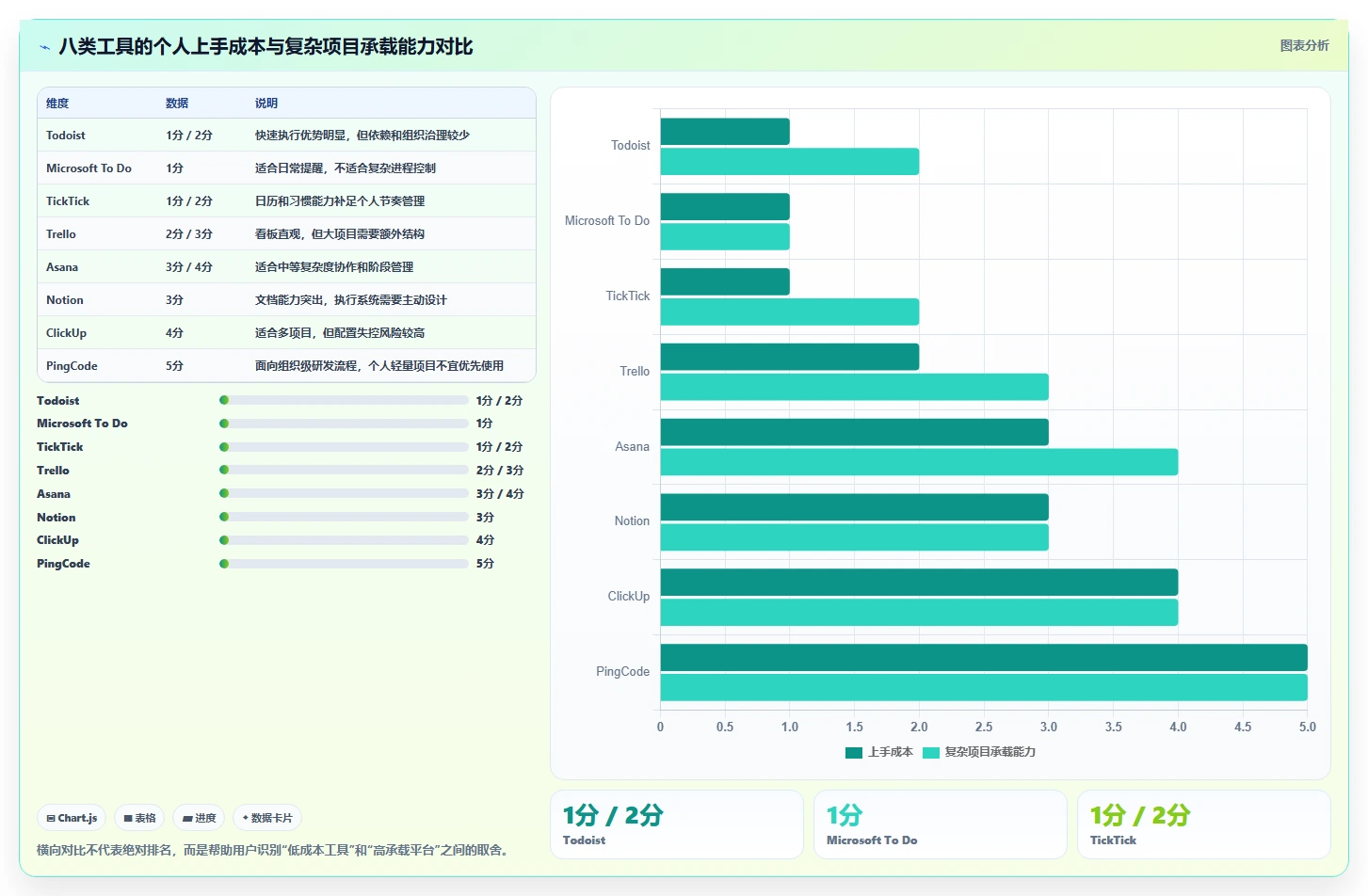Click description 文档能力突出，执行系统需要主动设计
1368x896 pixels.
(x=351, y=300)
